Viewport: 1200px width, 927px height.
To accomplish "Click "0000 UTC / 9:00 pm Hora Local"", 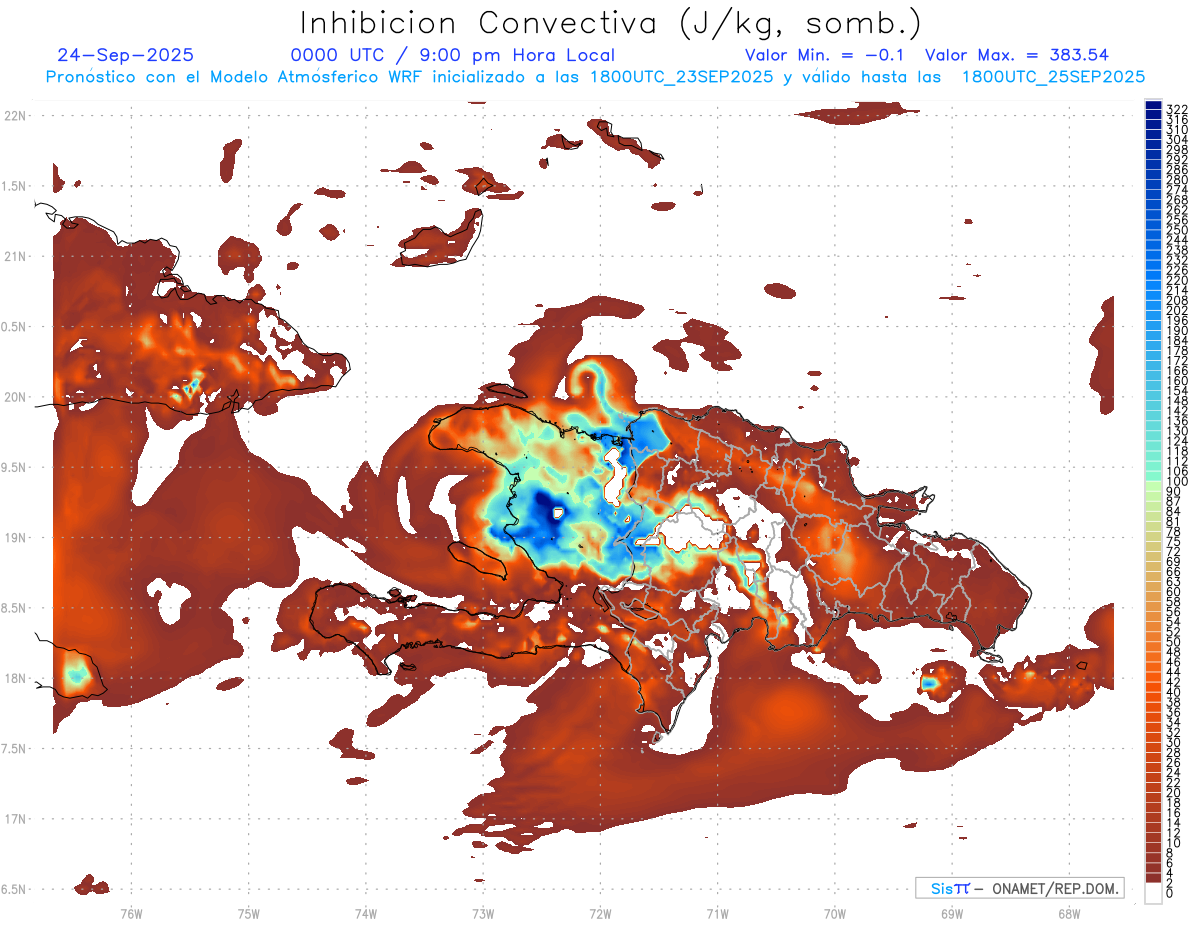I will (x=453, y=55).
